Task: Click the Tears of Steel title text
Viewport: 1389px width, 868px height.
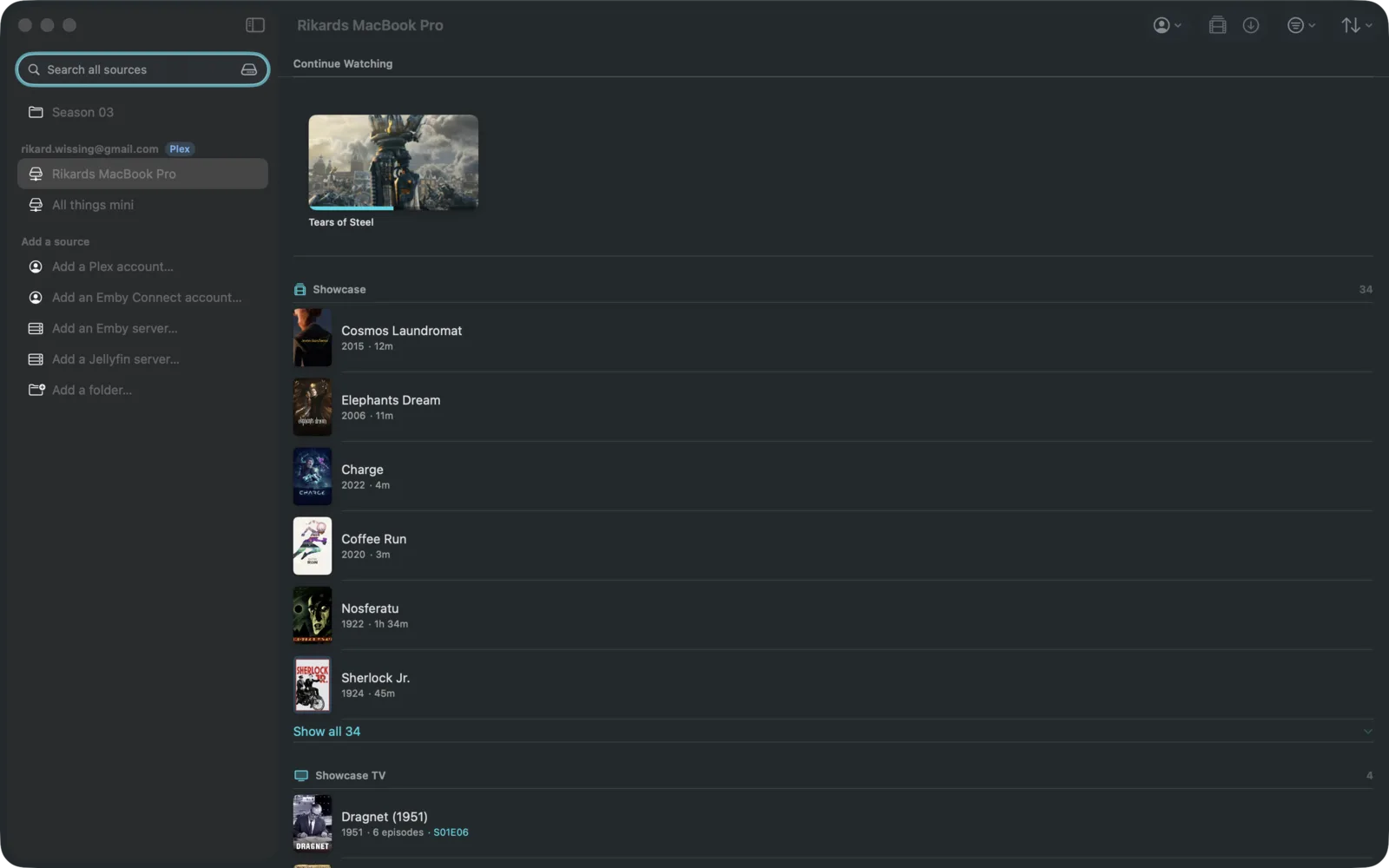Action: click(x=341, y=222)
